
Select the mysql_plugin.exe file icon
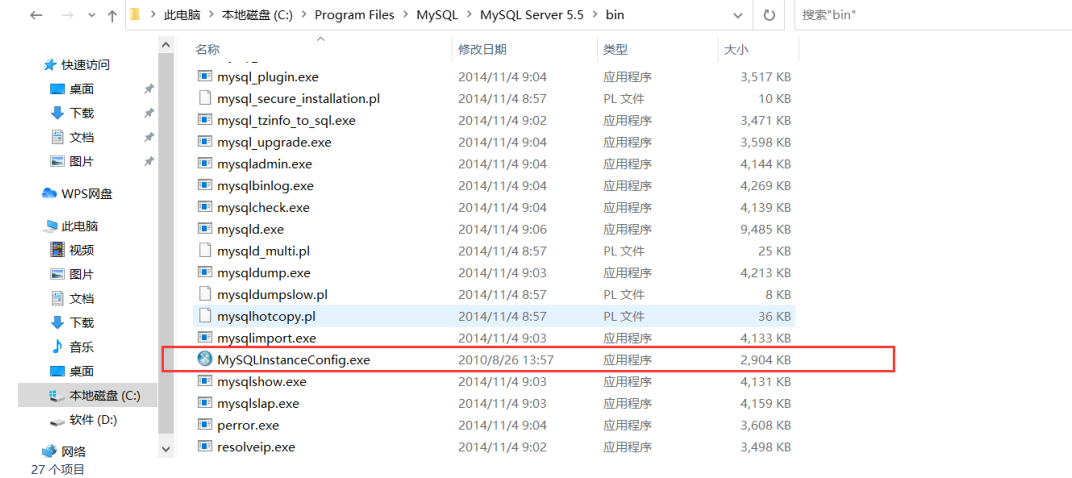tap(204, 77)
